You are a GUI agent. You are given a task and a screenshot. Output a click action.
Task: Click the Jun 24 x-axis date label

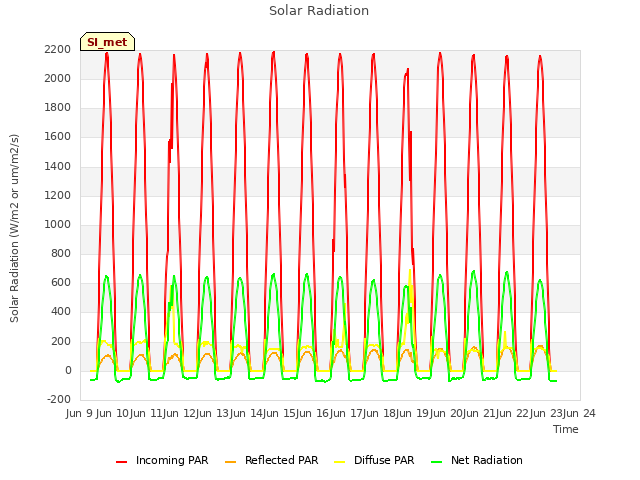click(578, 413)
